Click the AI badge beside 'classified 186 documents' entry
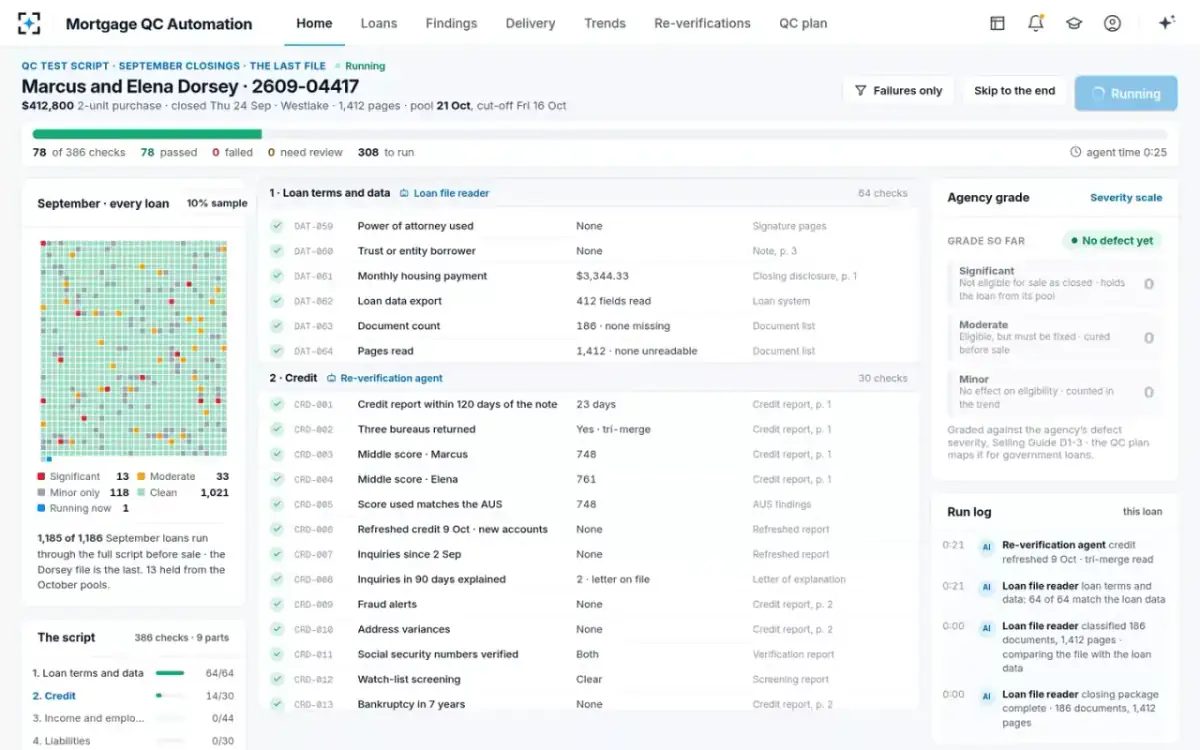This screenshot has width=1200, height=750. pos(986,628)
